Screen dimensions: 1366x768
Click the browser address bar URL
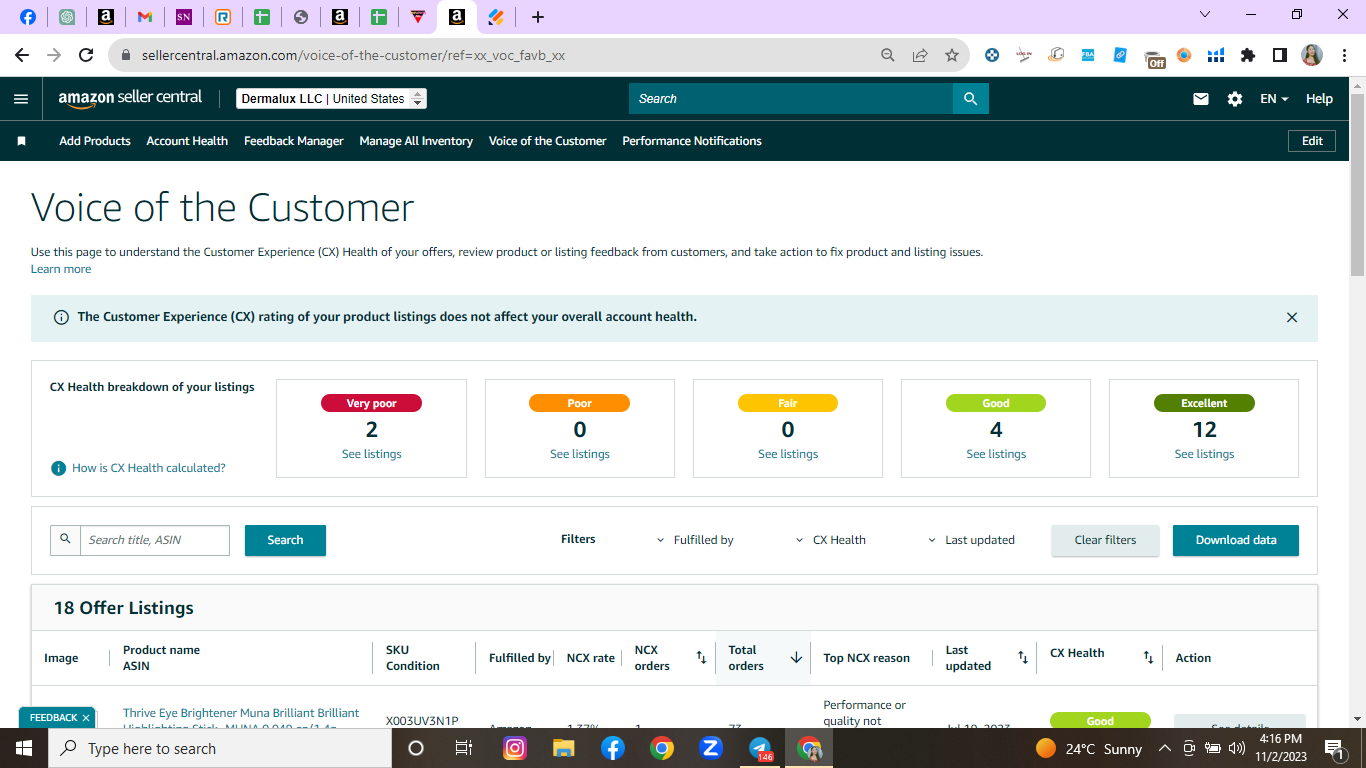click(x=353, y=55)
